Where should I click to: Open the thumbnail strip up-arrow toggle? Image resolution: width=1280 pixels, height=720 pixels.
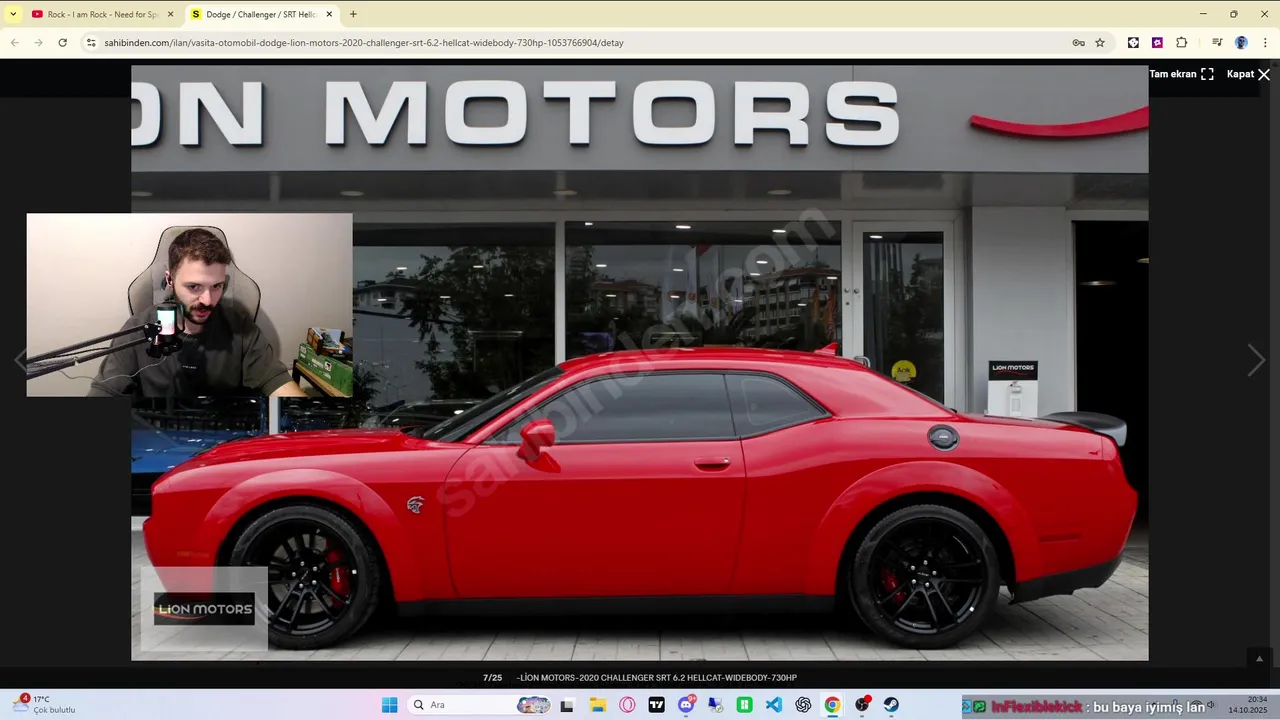pos(1259,658)
